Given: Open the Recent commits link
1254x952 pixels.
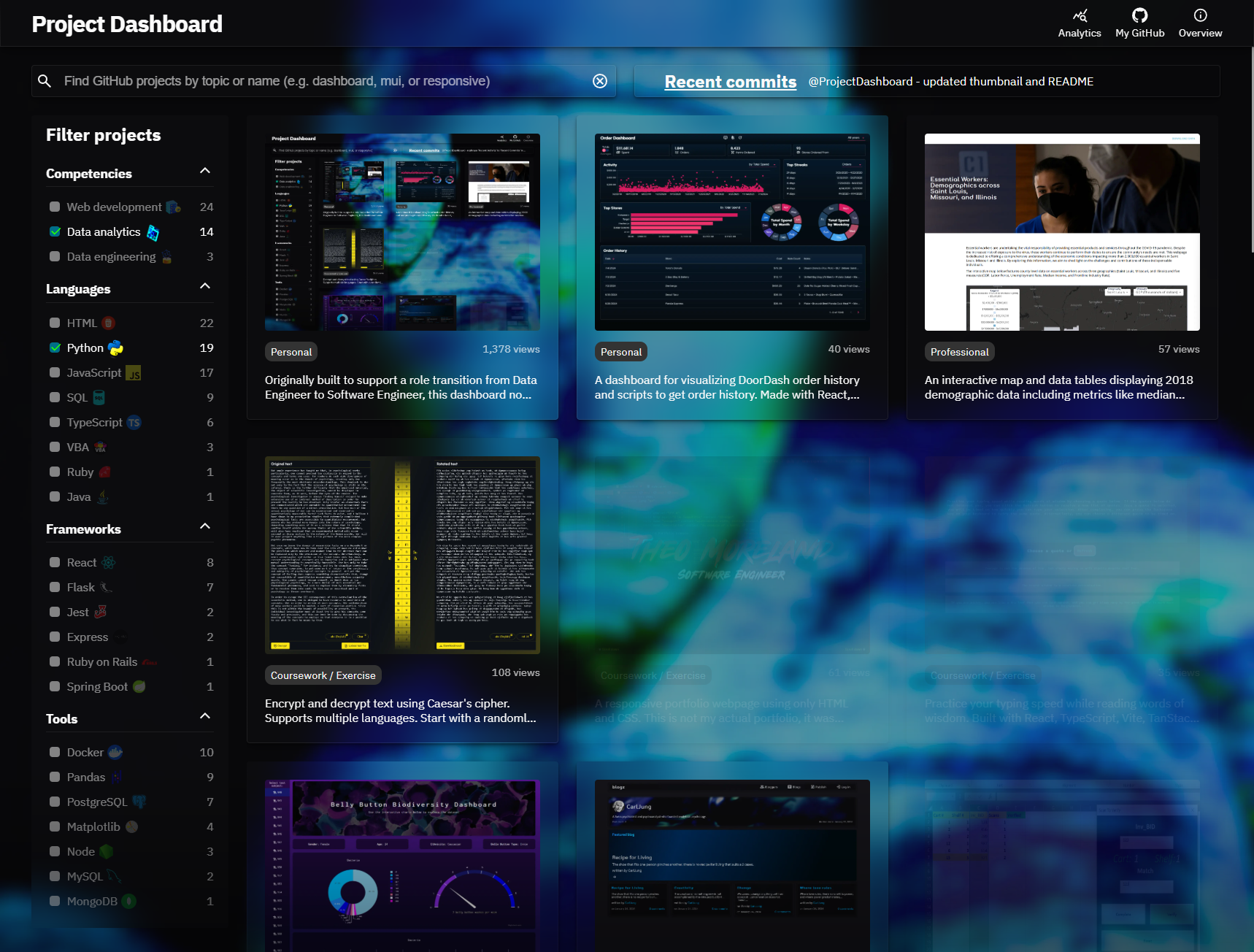Looking at the screenshot, I should point(730,82).
